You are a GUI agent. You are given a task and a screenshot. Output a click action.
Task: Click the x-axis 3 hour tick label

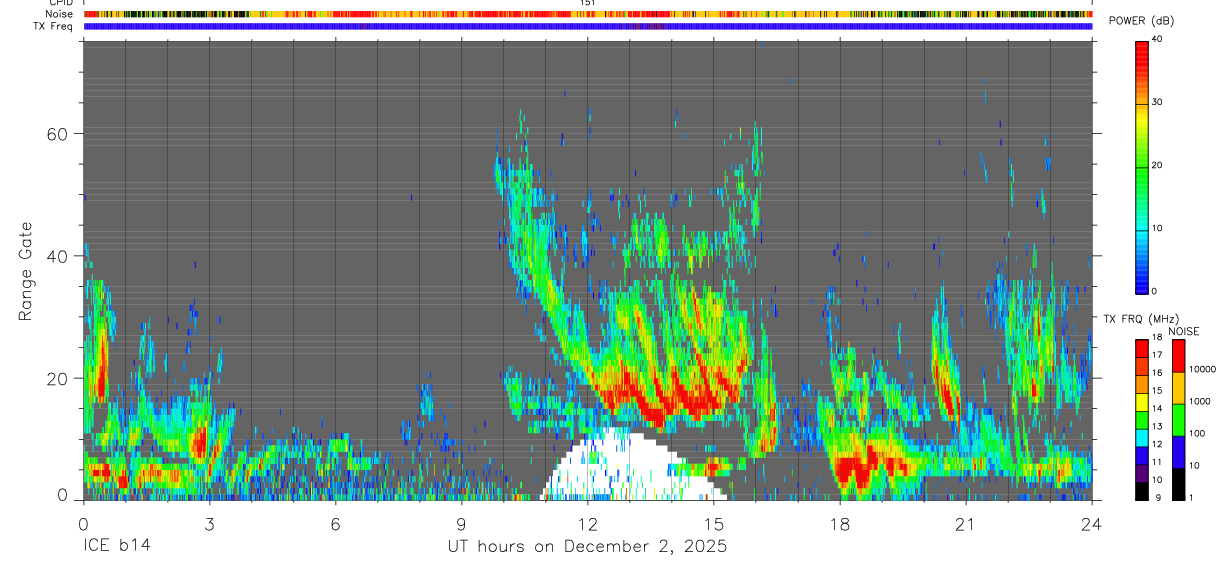click(x=209, y=524)
